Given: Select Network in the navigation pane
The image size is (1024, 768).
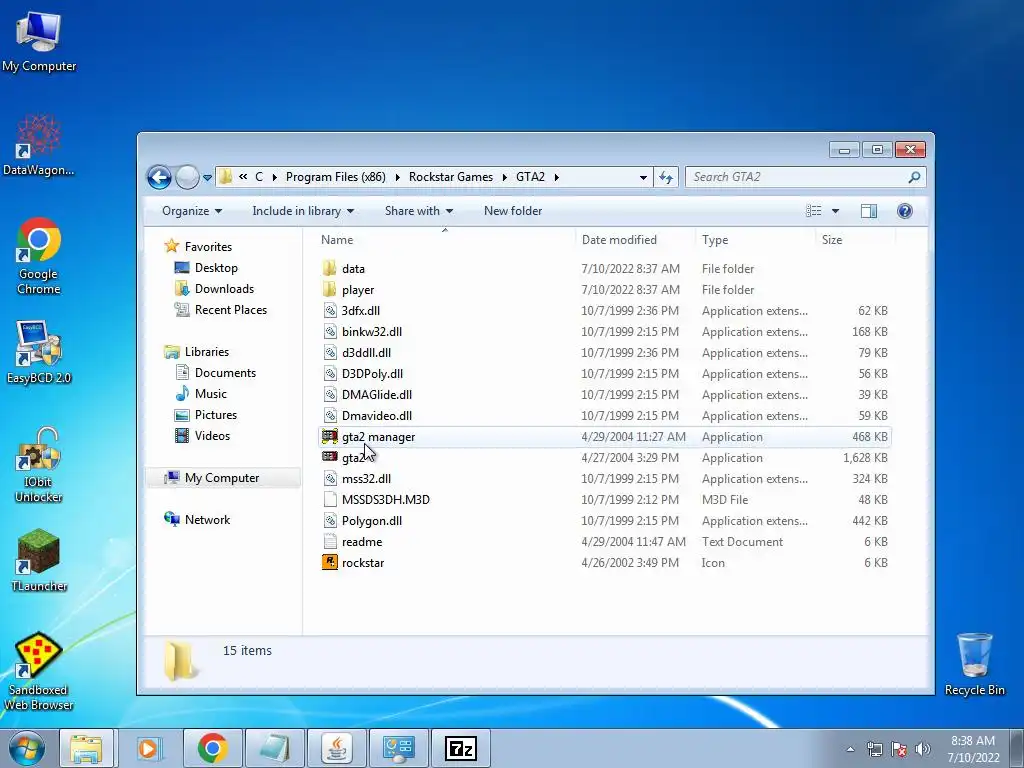Looking at the screenshot, I should [207, 519].
